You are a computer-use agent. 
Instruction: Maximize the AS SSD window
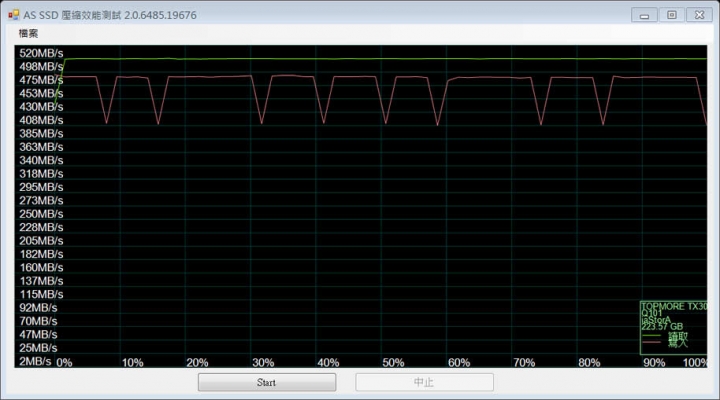click(x=671, y=15)
